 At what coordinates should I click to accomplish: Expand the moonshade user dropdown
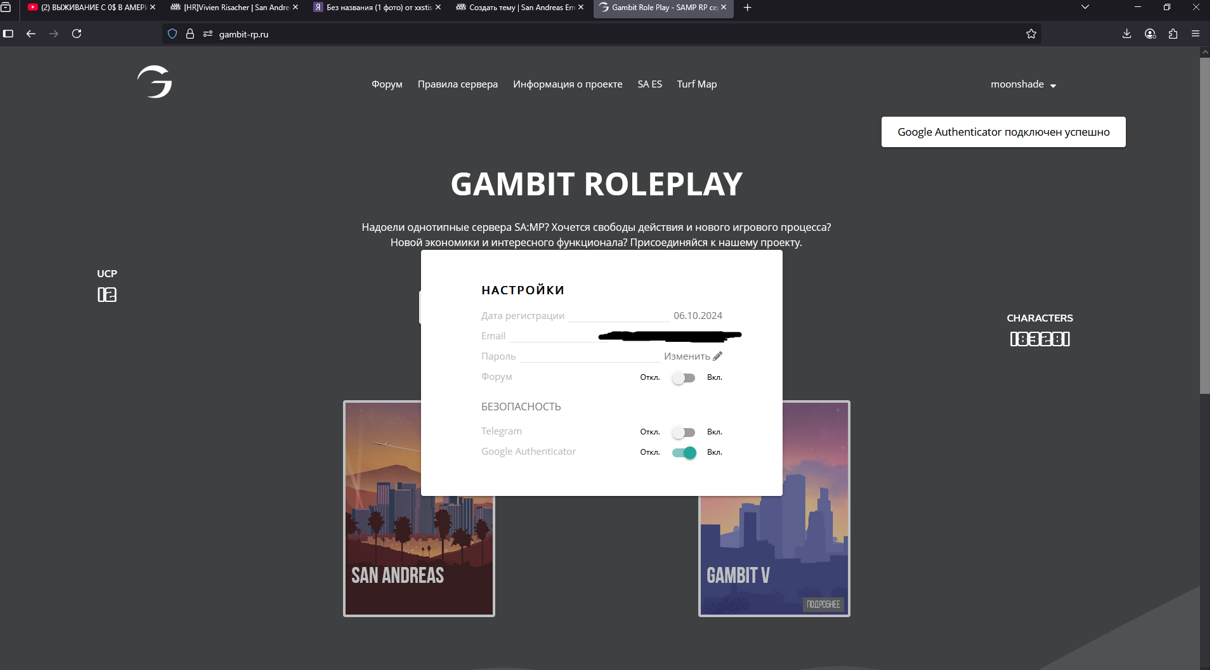[x=1023, y=85]
